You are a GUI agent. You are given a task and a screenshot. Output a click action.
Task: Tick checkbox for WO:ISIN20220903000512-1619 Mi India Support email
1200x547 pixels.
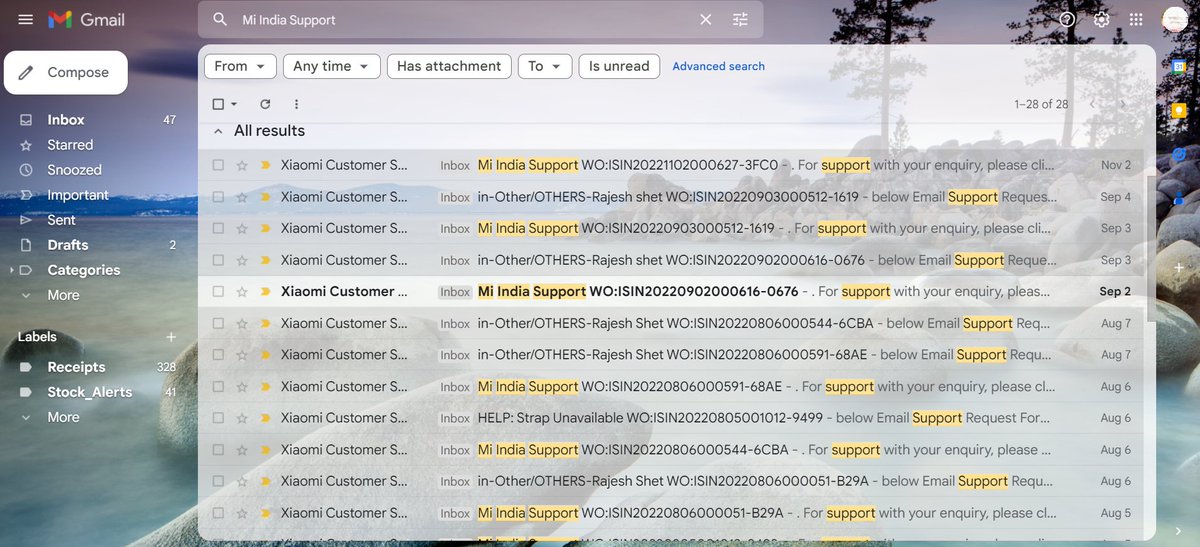tap(218, 228)
